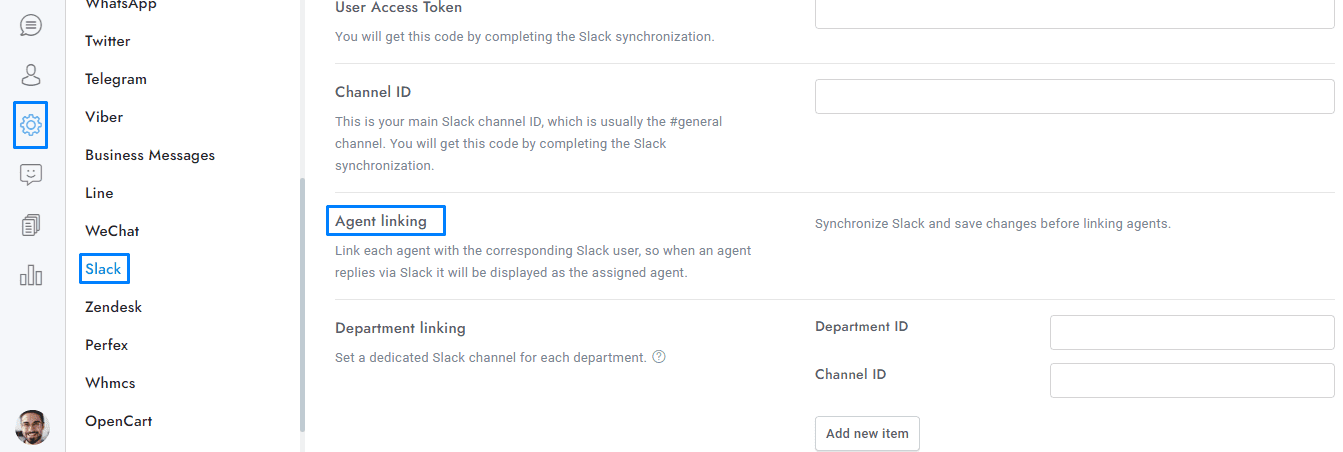Viewport: 1343px width, 452px height.
Task: Open the Zendesk settings tab
Action: coord(113,307)
